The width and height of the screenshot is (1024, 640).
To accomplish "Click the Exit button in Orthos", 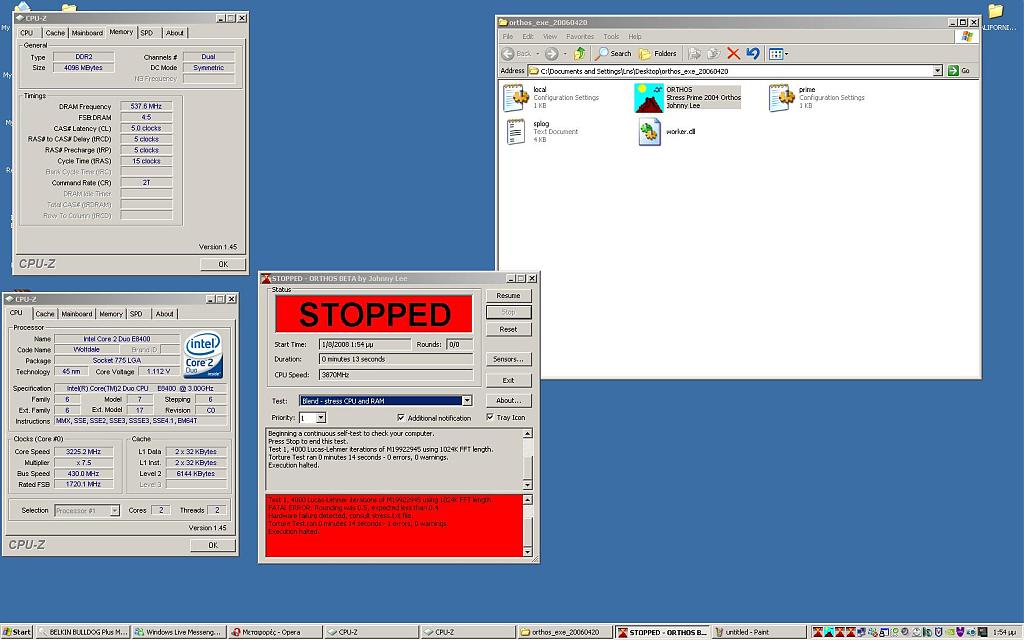I will coord(508,380).
